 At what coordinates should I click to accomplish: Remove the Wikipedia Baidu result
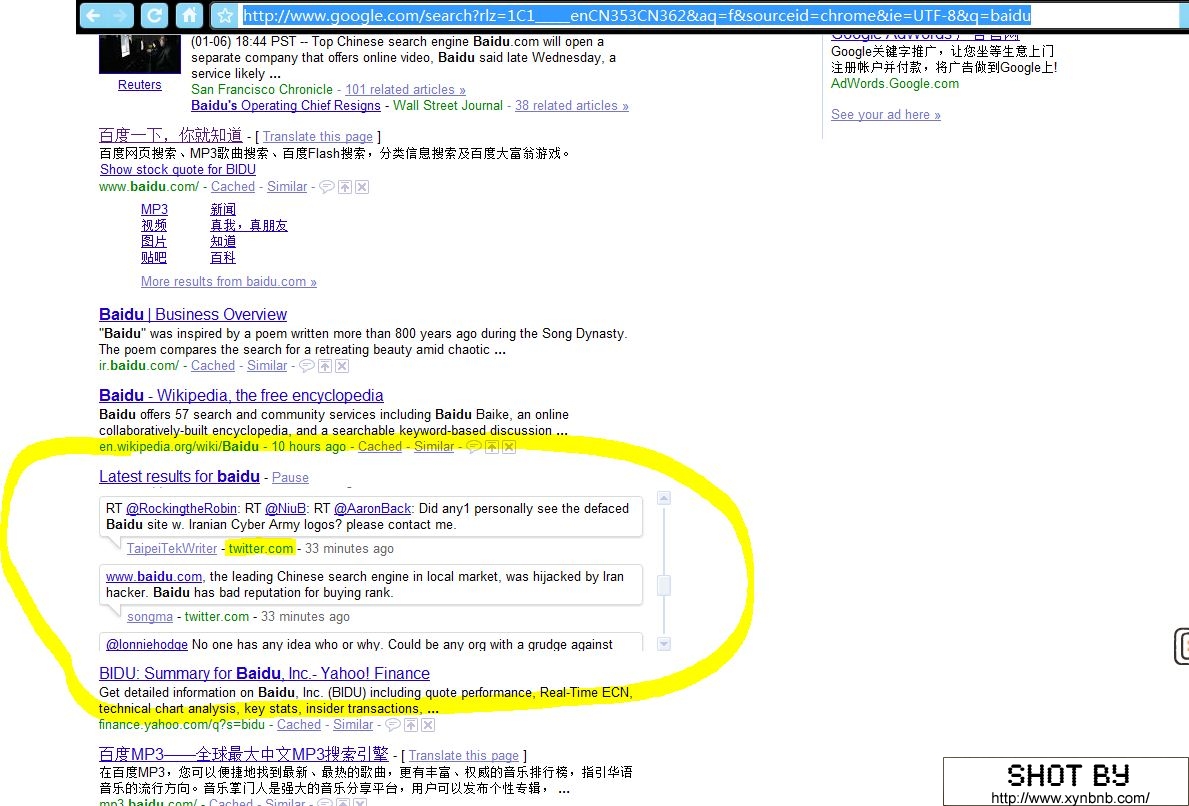coord(509,447)
